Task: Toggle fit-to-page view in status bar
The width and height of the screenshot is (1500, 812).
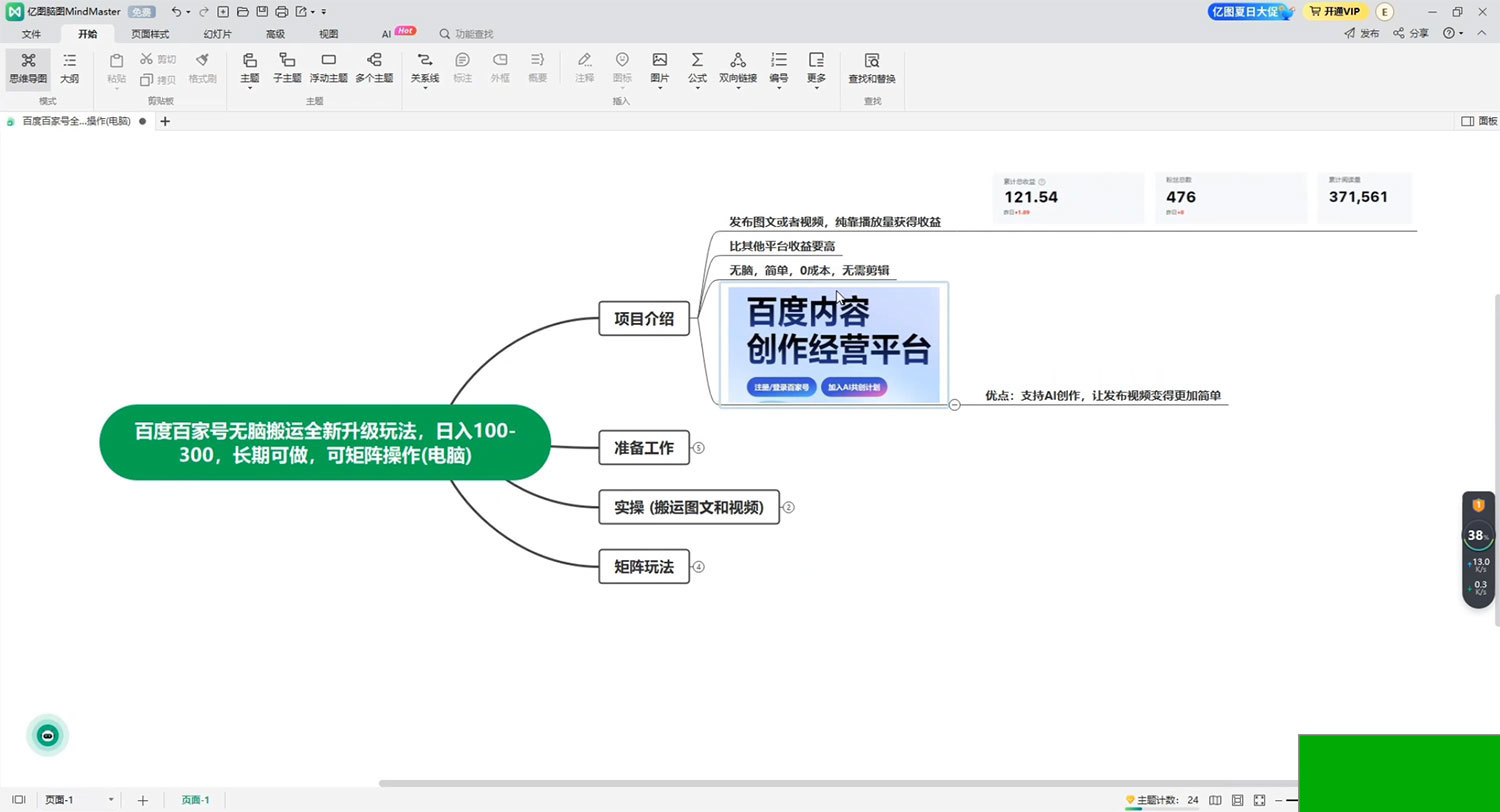Action: (x=1238, y=800)
